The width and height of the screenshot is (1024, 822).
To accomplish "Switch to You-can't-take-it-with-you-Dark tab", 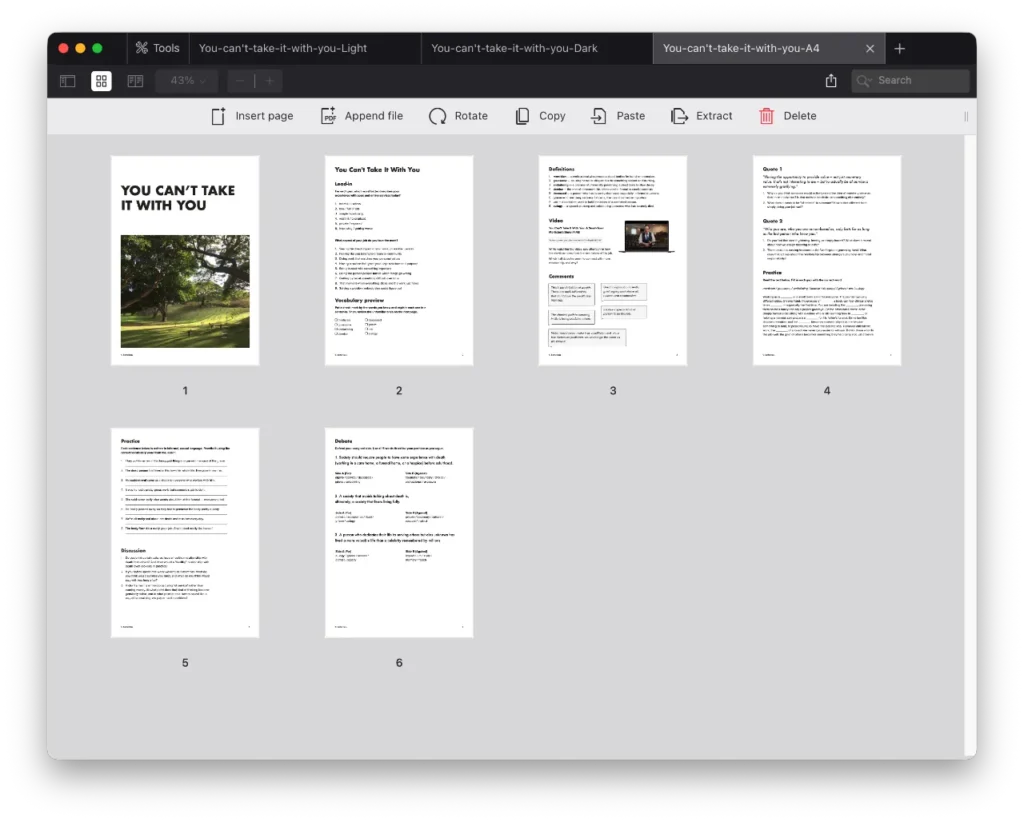I will tap(515, 48).
